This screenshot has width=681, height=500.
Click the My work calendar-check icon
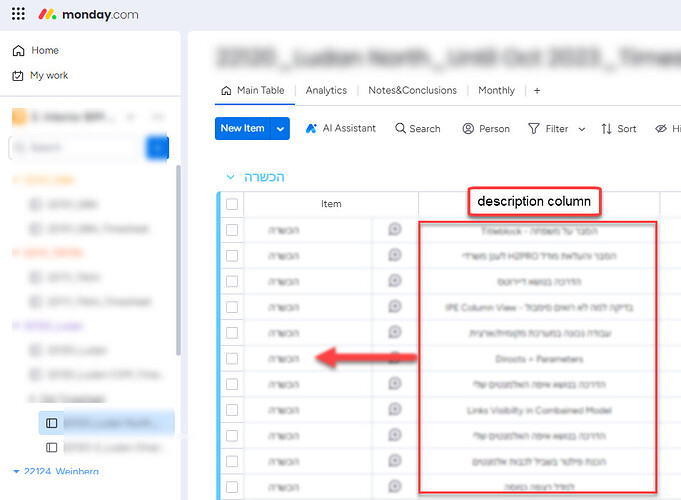pos(18,76)
